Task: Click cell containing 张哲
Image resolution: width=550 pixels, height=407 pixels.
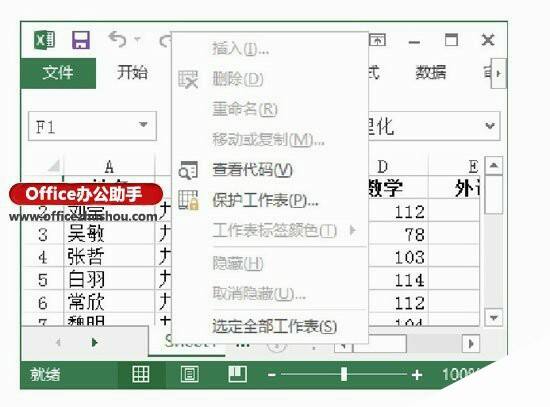Action: pyautogui.click(x=109, y=257)
